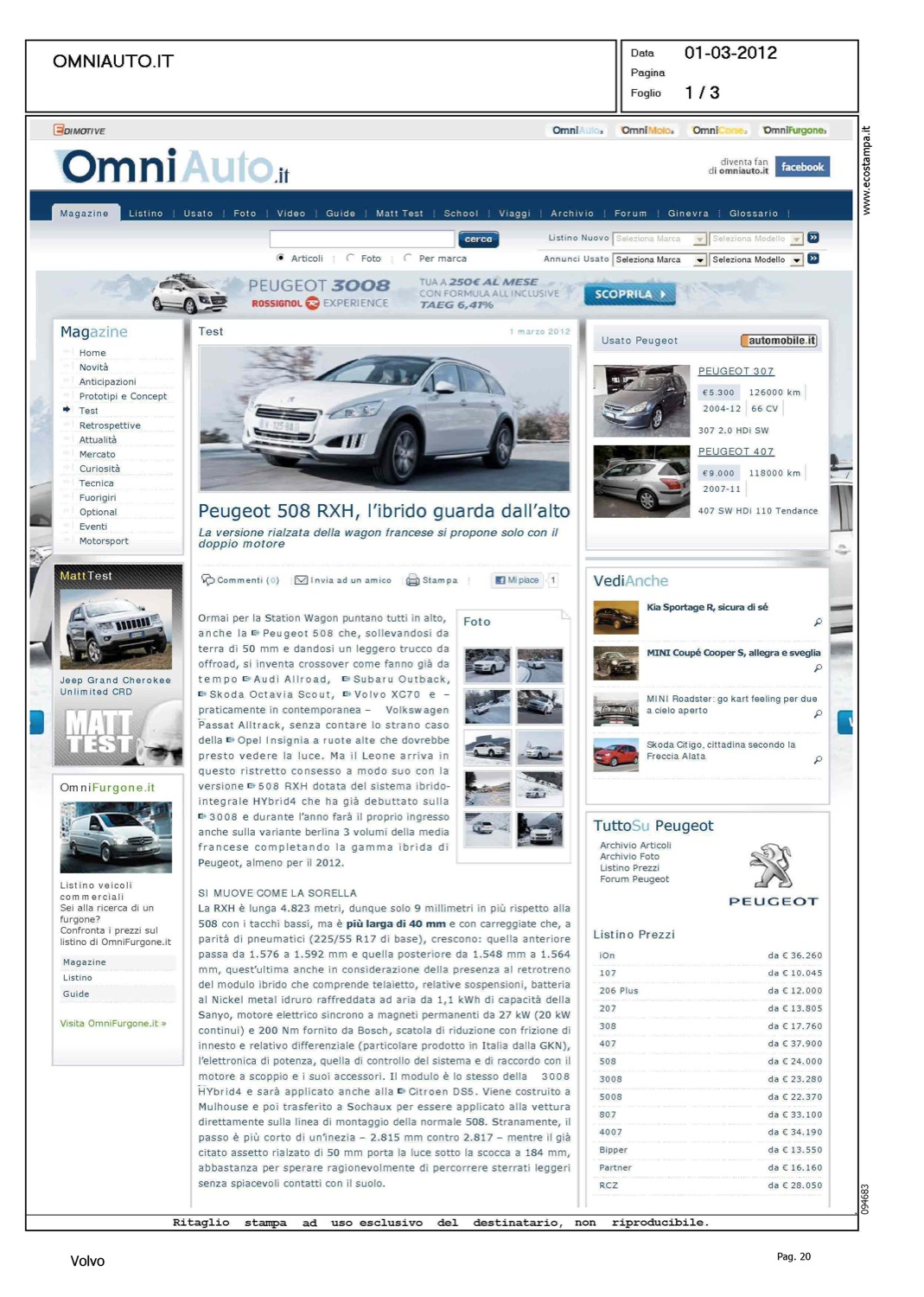
Task: Click the Commenti speech bubble icon
Action: (x=207, y=579)
